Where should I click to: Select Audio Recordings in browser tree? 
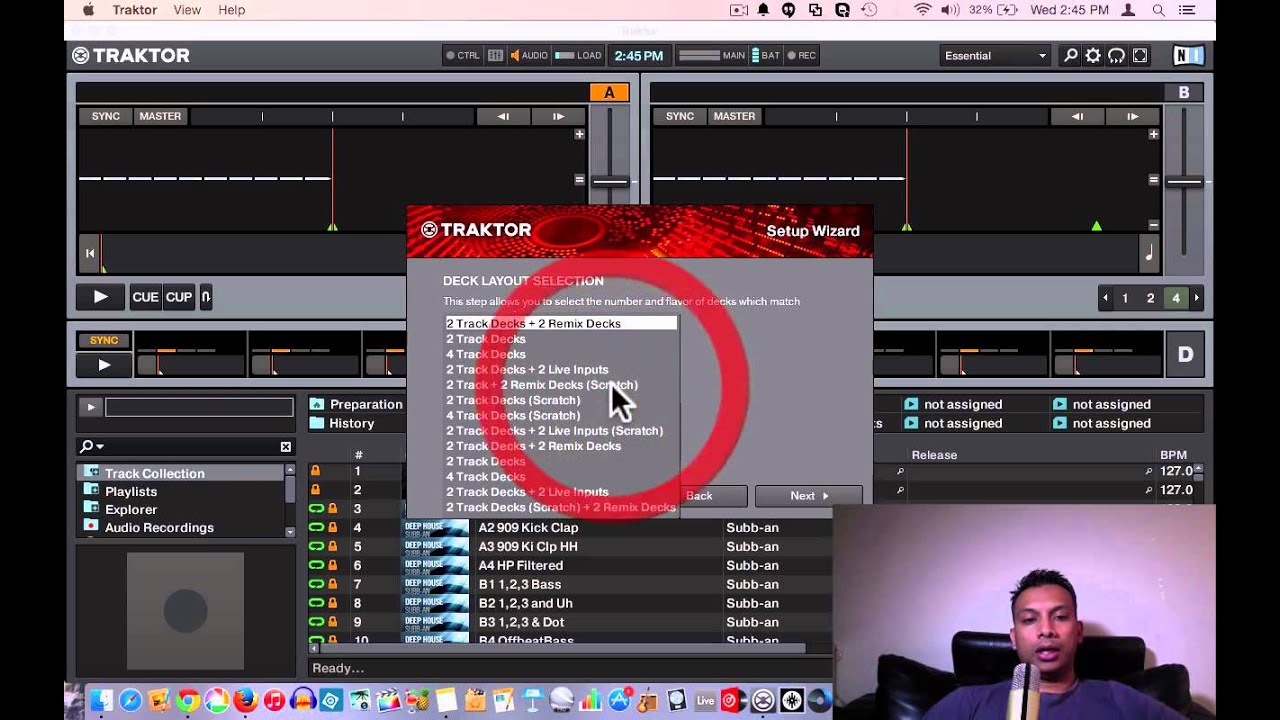click(x=159, y=528)
